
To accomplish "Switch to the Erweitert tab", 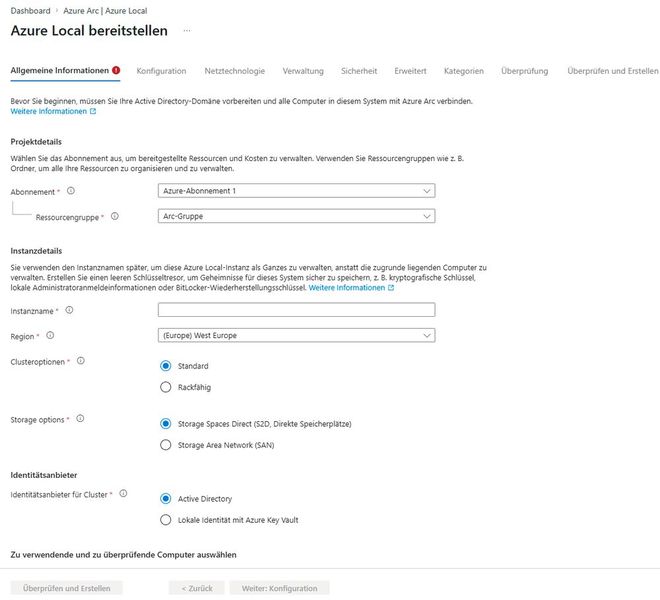I will click(410, 71).
